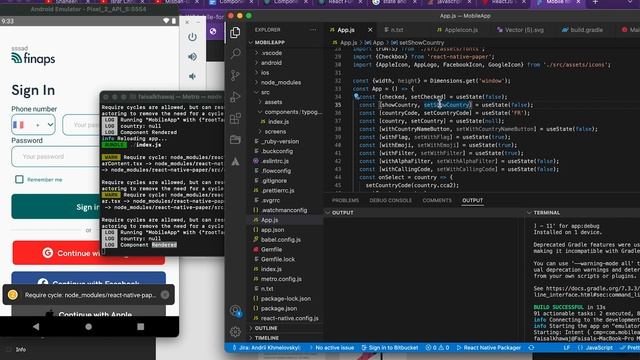Image resolution: width=640 pixels, height=360 pixels.
Task: Expand the OUTLINE section
Action: (x=266, y=328)
